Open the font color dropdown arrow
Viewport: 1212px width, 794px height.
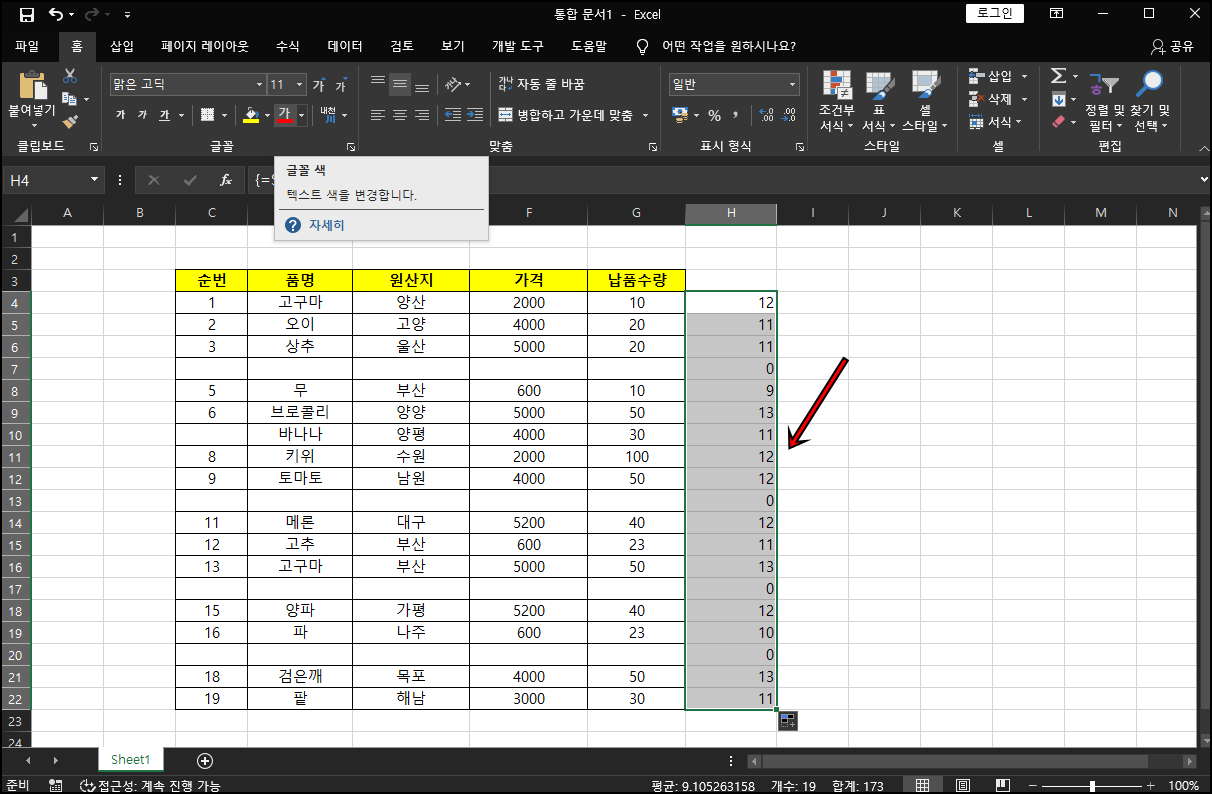[x=301, y=115]
